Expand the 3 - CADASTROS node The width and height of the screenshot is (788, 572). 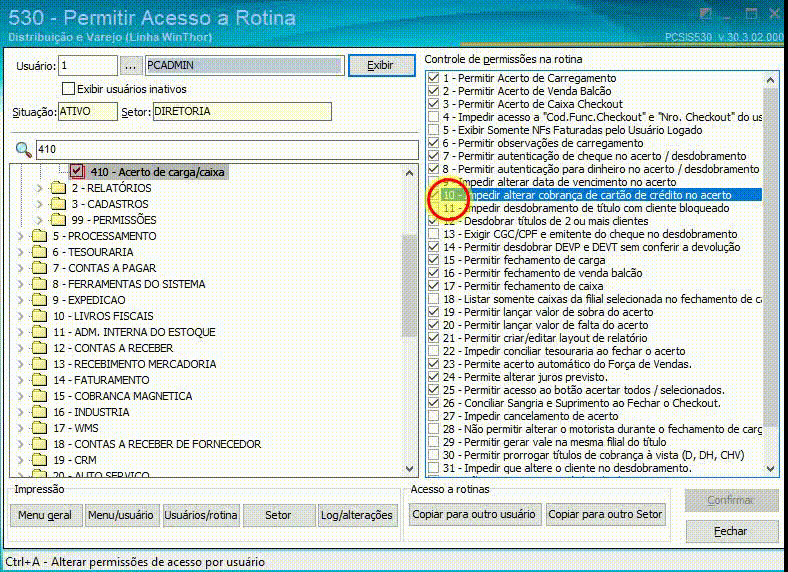[x=39, y=204]
